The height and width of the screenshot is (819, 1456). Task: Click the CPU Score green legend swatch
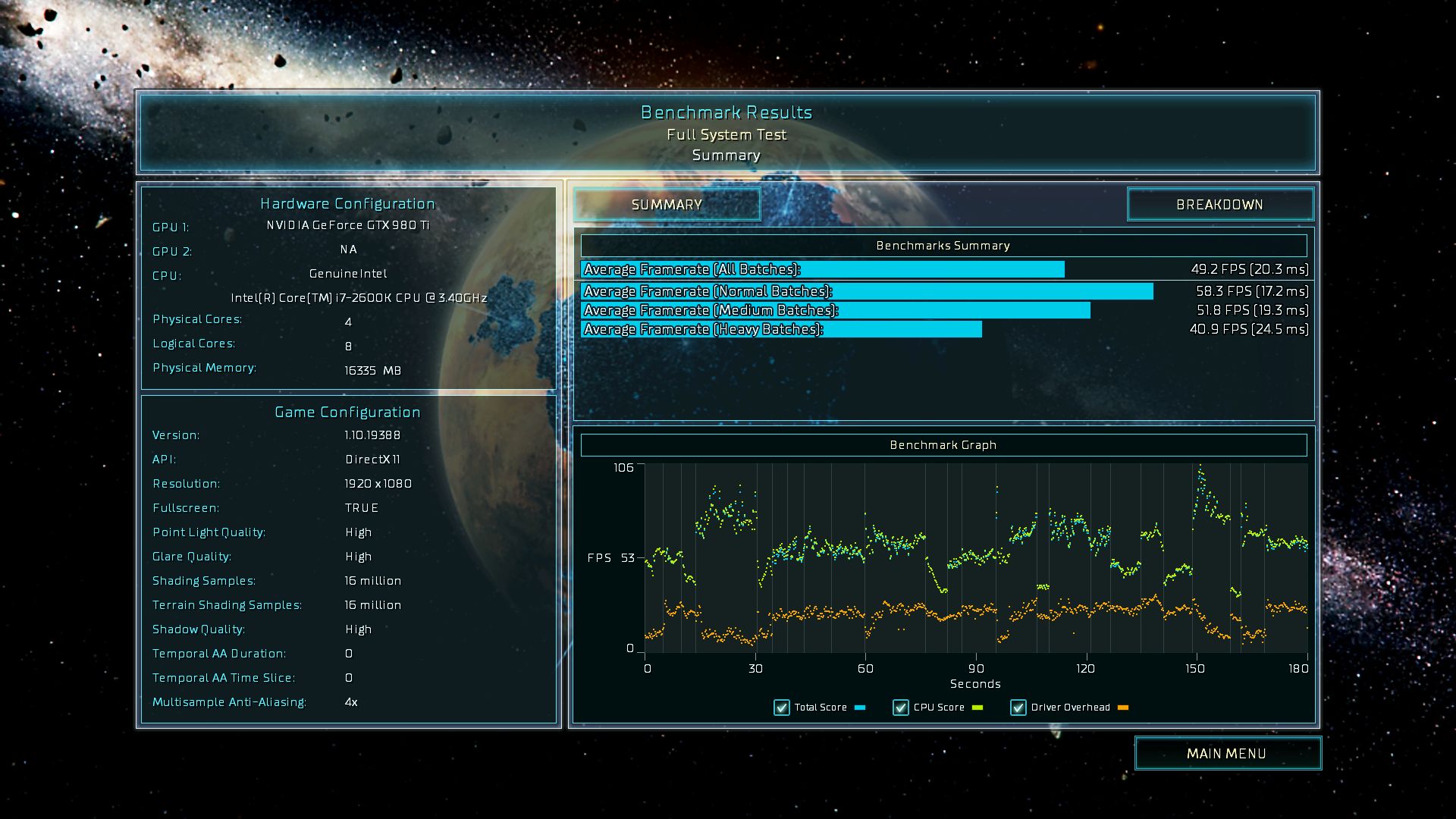pyautogui.click(x=977, y=708)
